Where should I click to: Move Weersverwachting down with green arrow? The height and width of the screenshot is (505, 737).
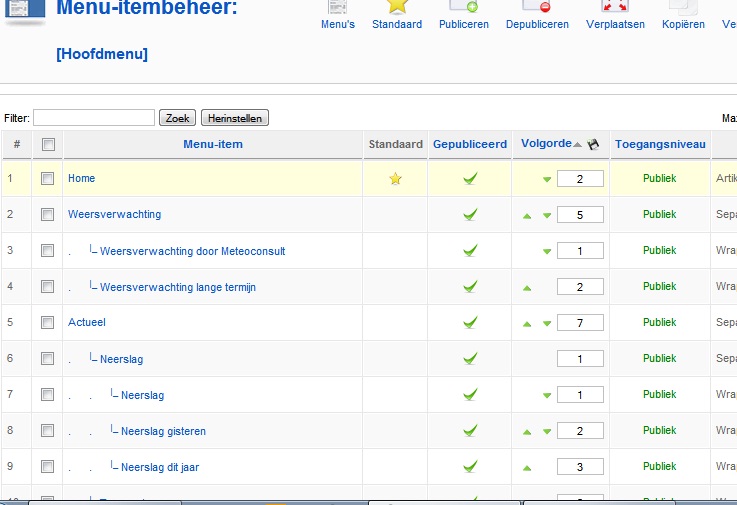click(547, 215)
